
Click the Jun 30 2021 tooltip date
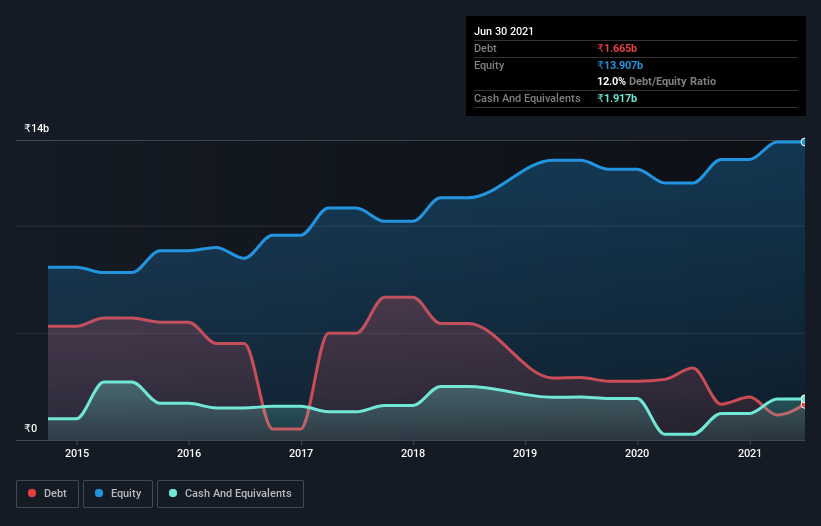504,31
